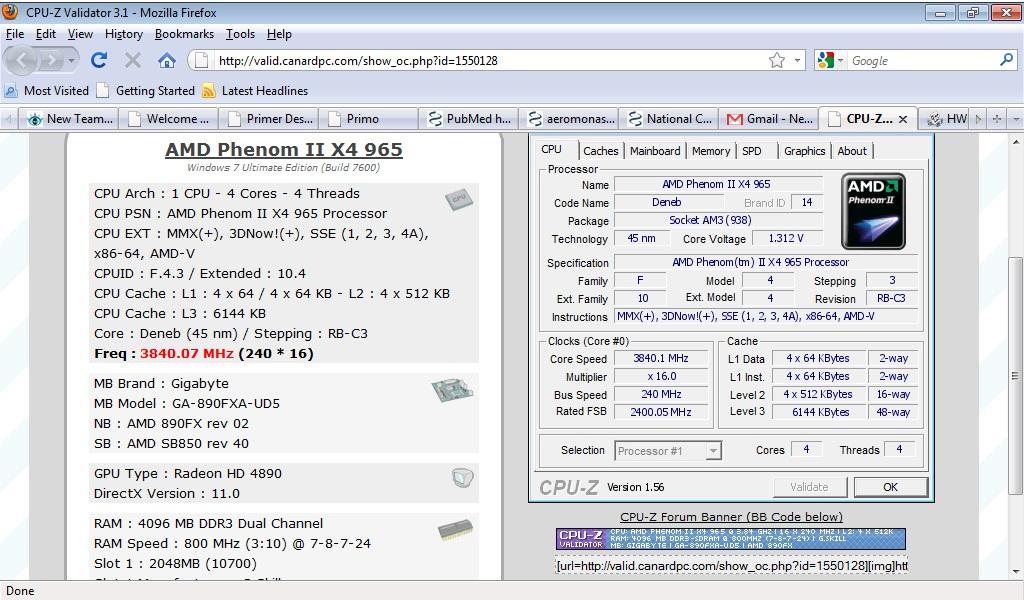Open the Edit menu

tap(46, 34)
